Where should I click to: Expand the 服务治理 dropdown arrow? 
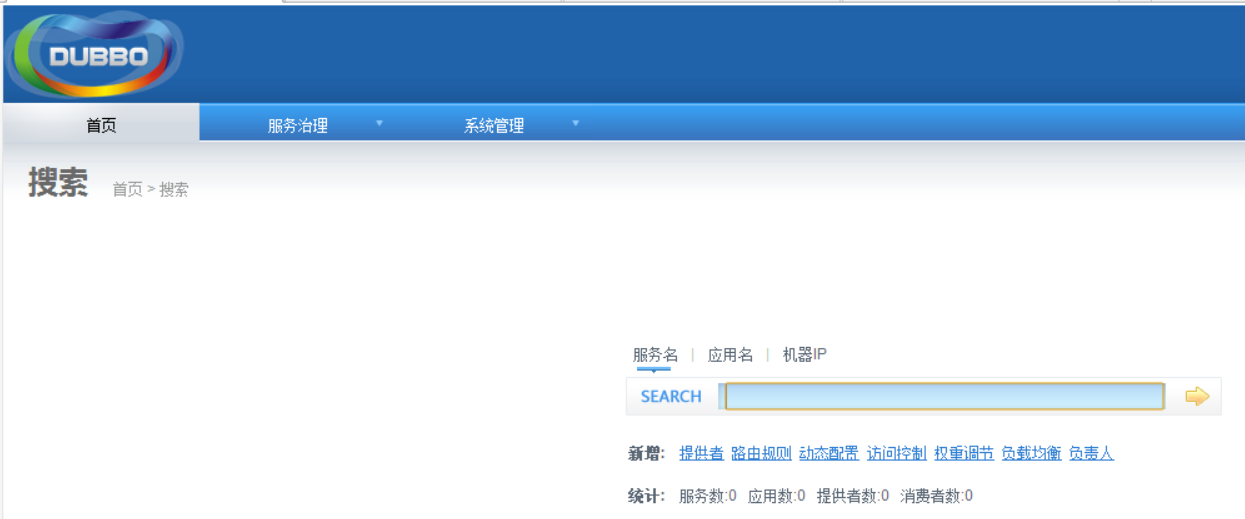[x=379, y=124]
